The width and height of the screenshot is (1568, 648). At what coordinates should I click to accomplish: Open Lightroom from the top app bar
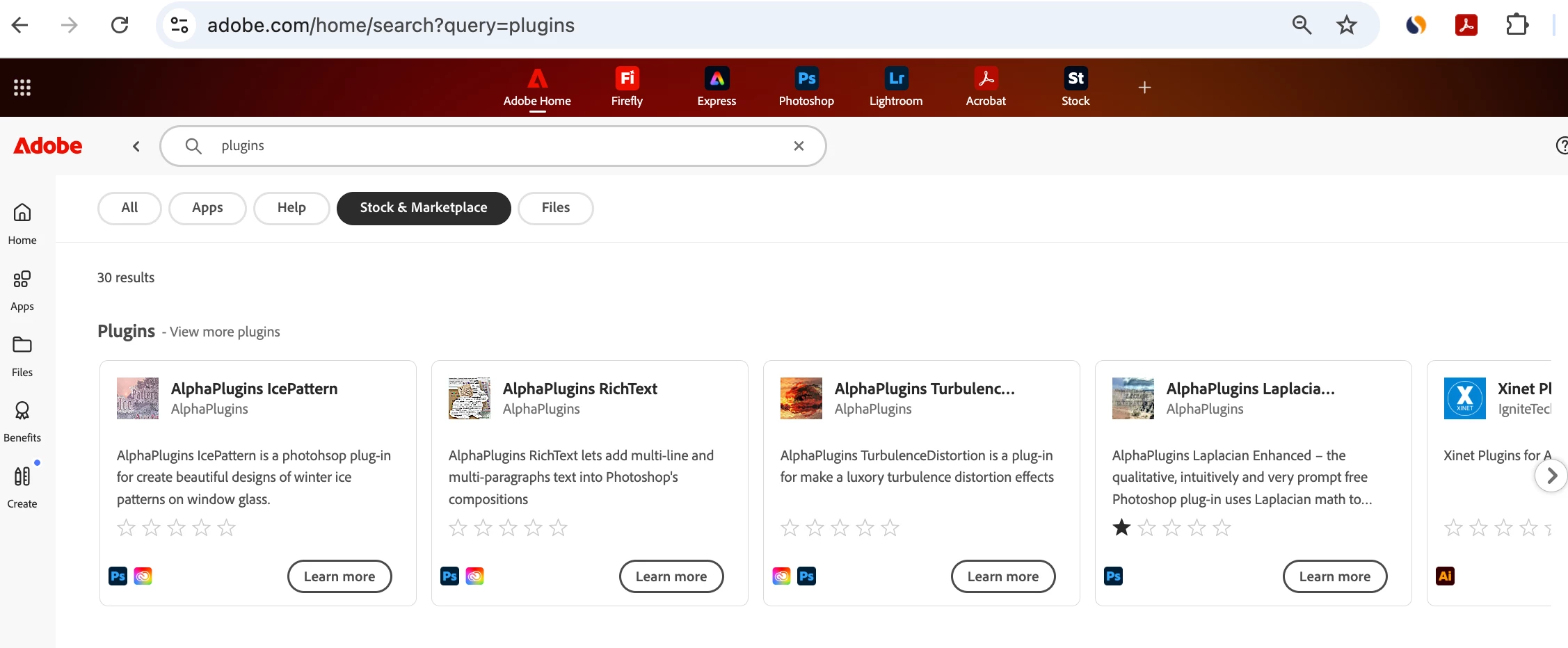[x=896, y=88]
